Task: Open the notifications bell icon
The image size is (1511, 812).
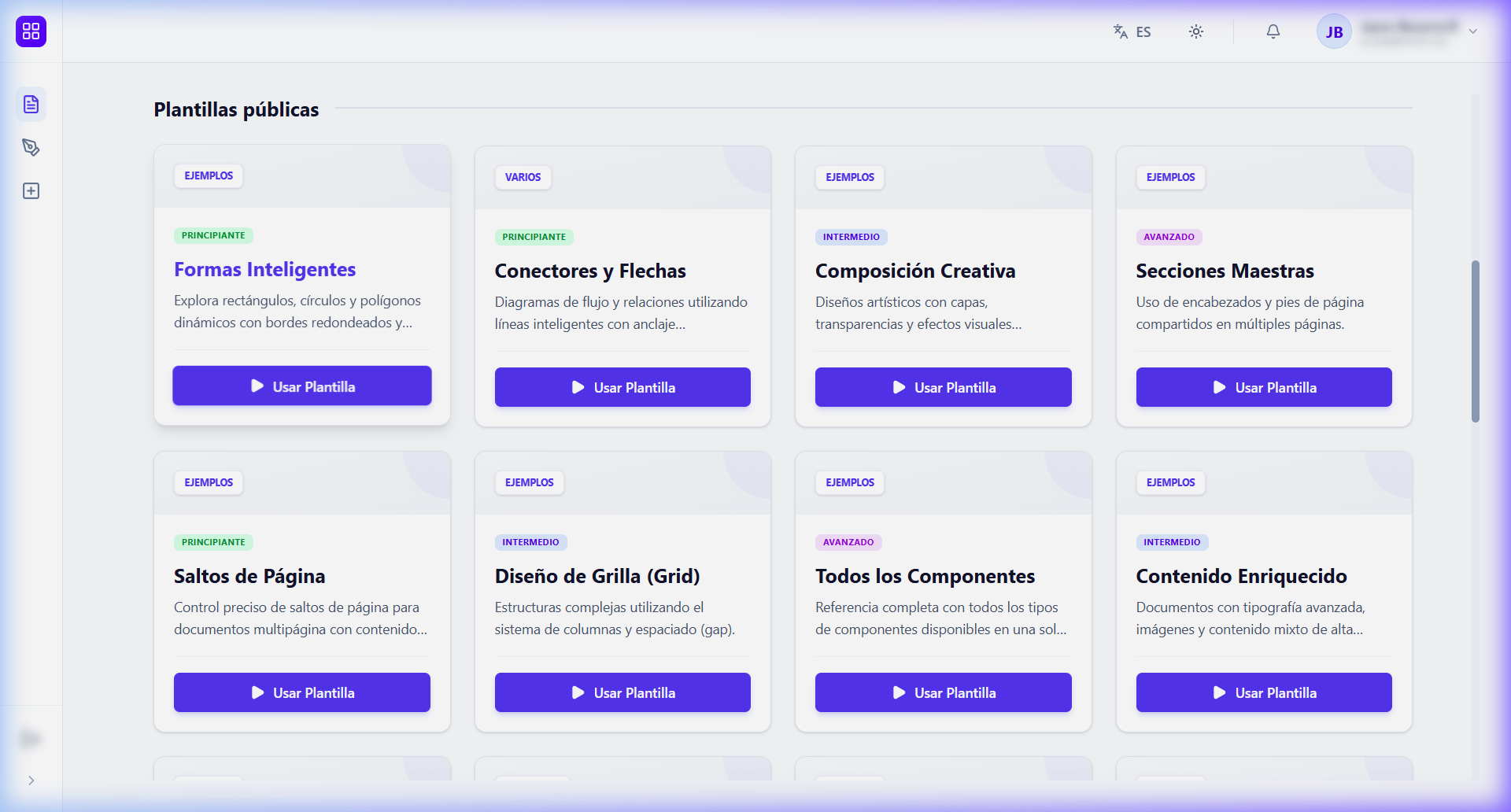Action: (1273, 31)
